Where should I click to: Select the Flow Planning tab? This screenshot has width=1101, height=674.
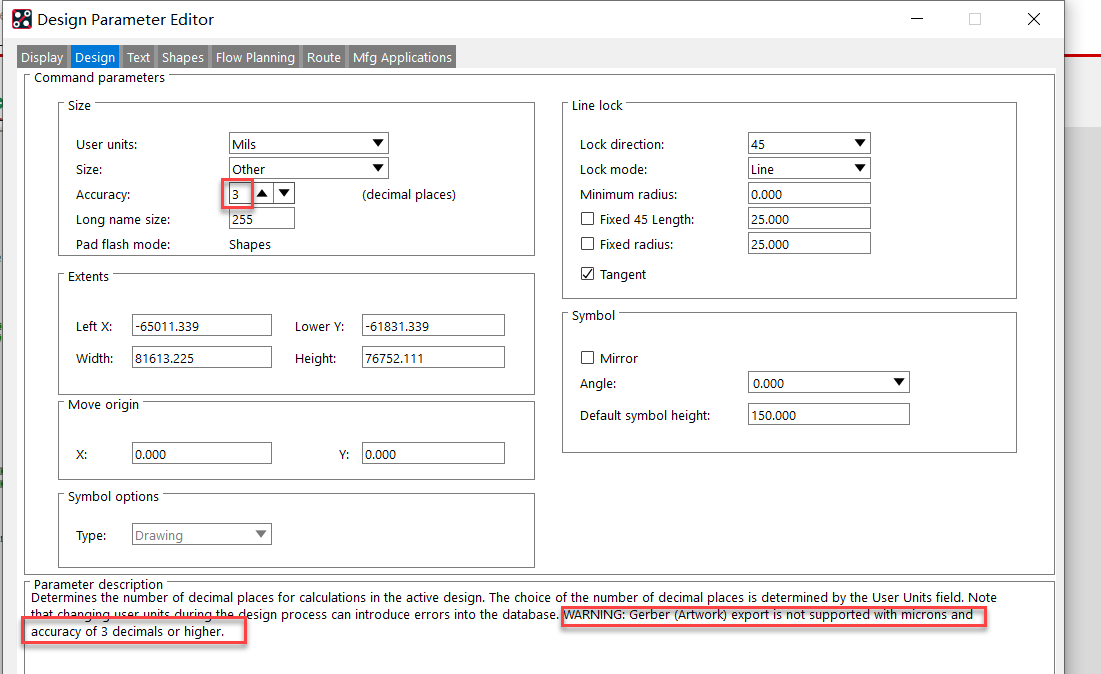[255, 58]
